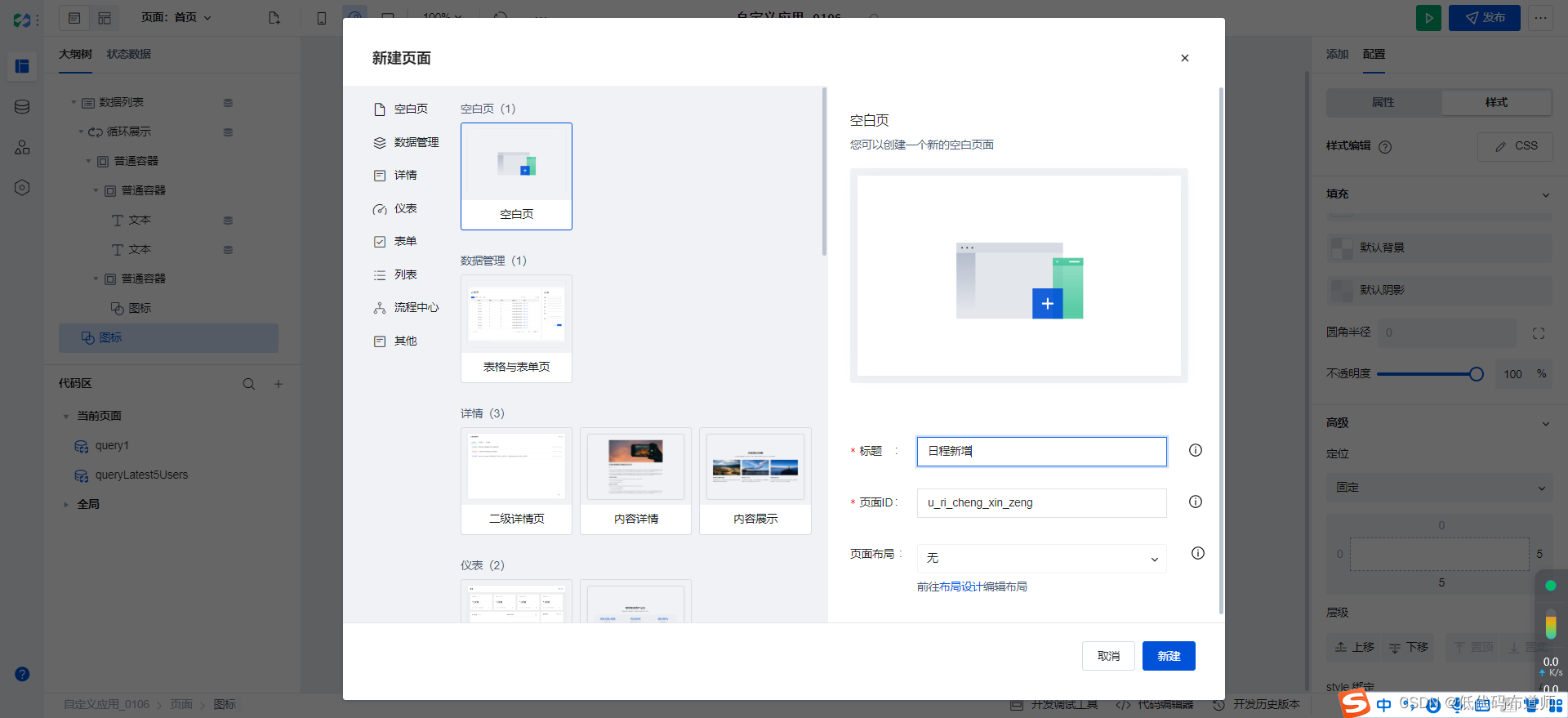1568x718 pixels.
Task: Open the data source icon in left rail
Action: (x=22, y=106)
